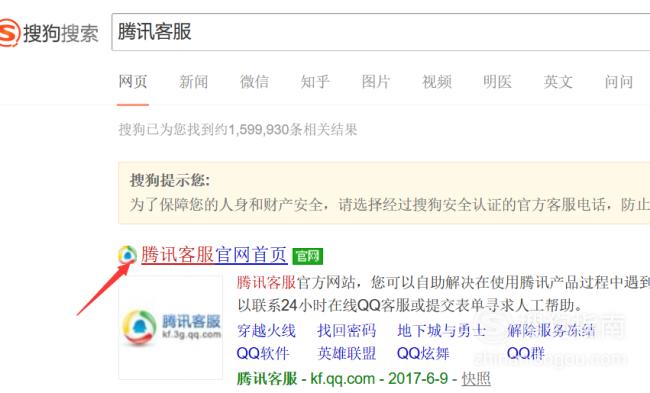Switch to the 明医 tab
The width and height of the screenshot is (650, 393).
pos(497,82)
